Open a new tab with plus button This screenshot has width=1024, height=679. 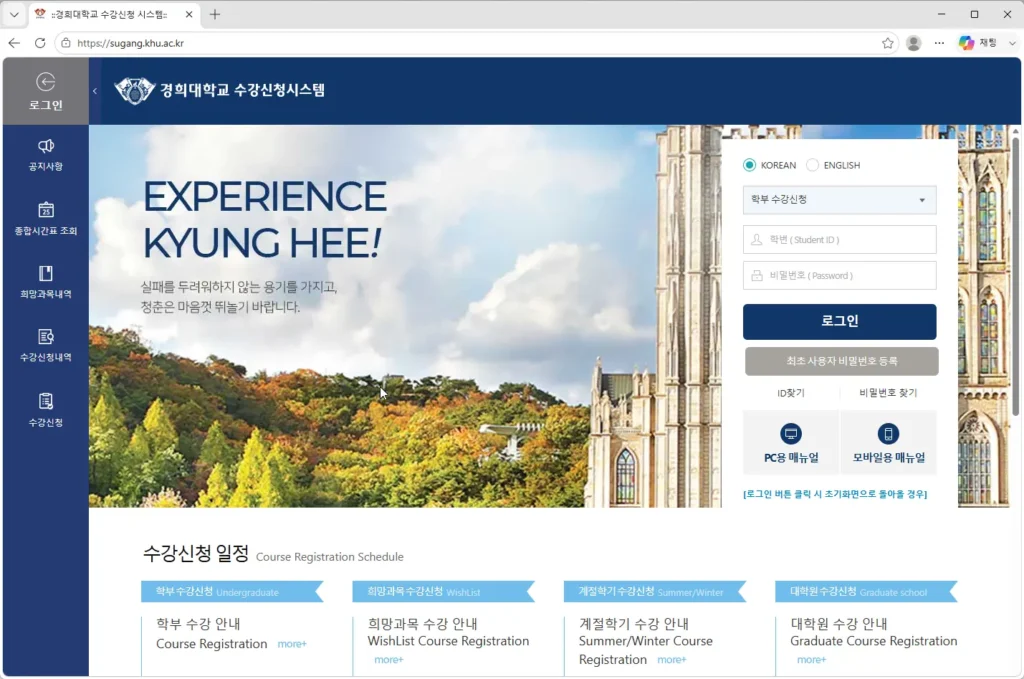tap(215, 14)
